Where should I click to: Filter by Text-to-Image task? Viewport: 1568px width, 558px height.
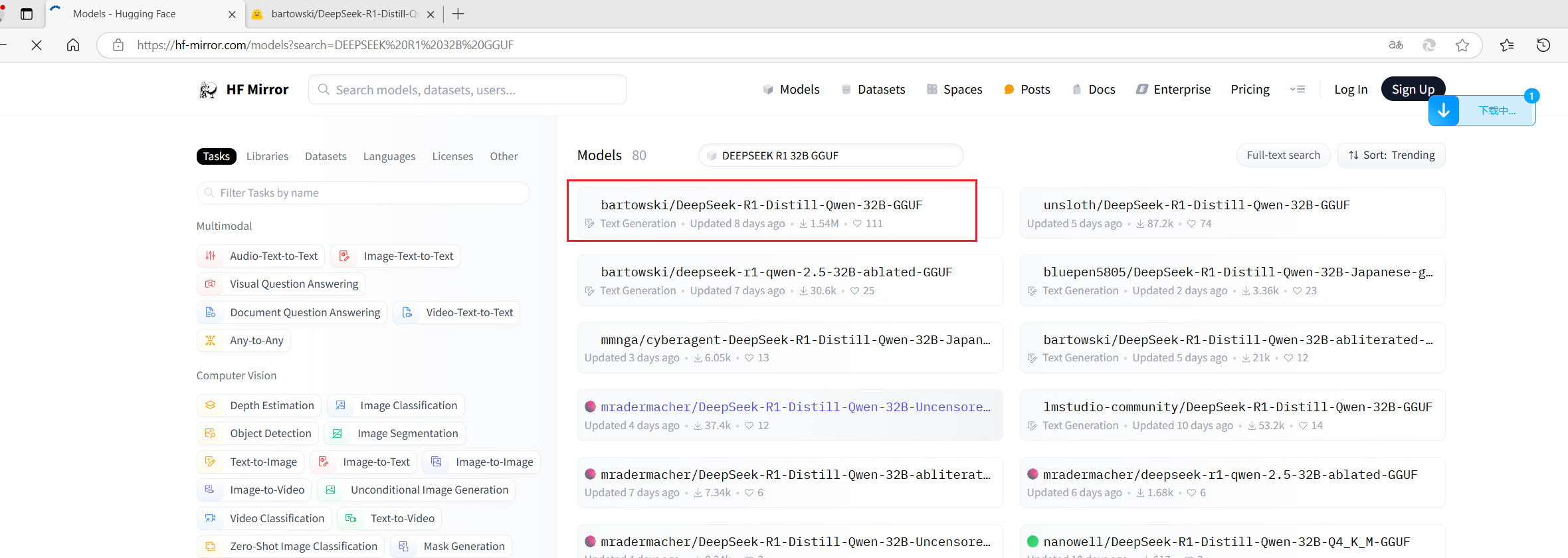point(250,462)
